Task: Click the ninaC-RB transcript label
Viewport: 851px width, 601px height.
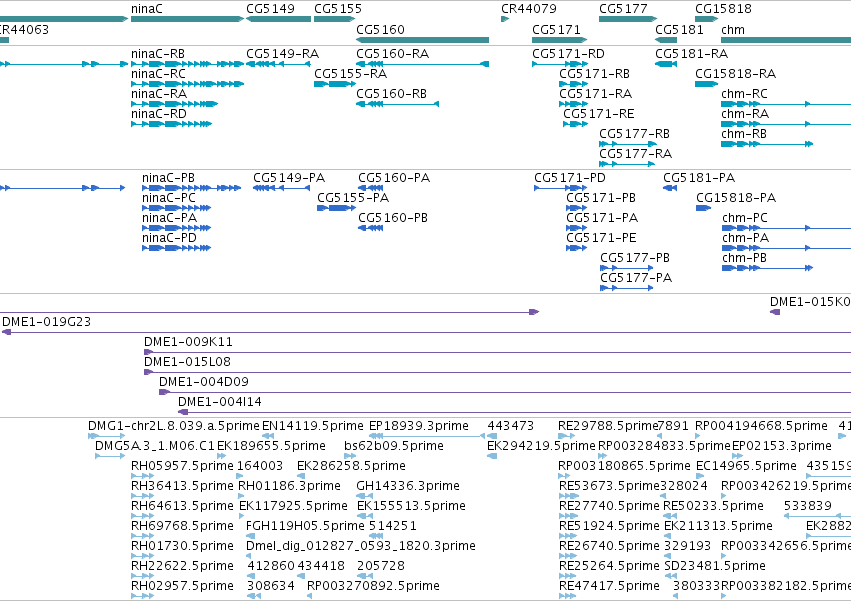Action: point(158,54)
